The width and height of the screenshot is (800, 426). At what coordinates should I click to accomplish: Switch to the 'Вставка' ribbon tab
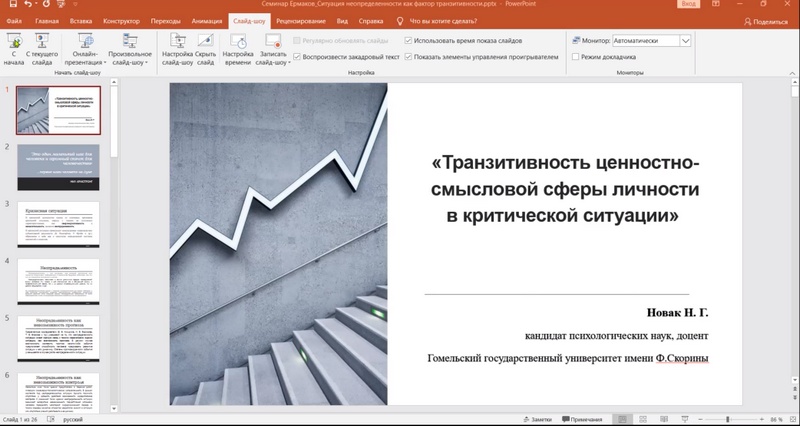[81, 20]
